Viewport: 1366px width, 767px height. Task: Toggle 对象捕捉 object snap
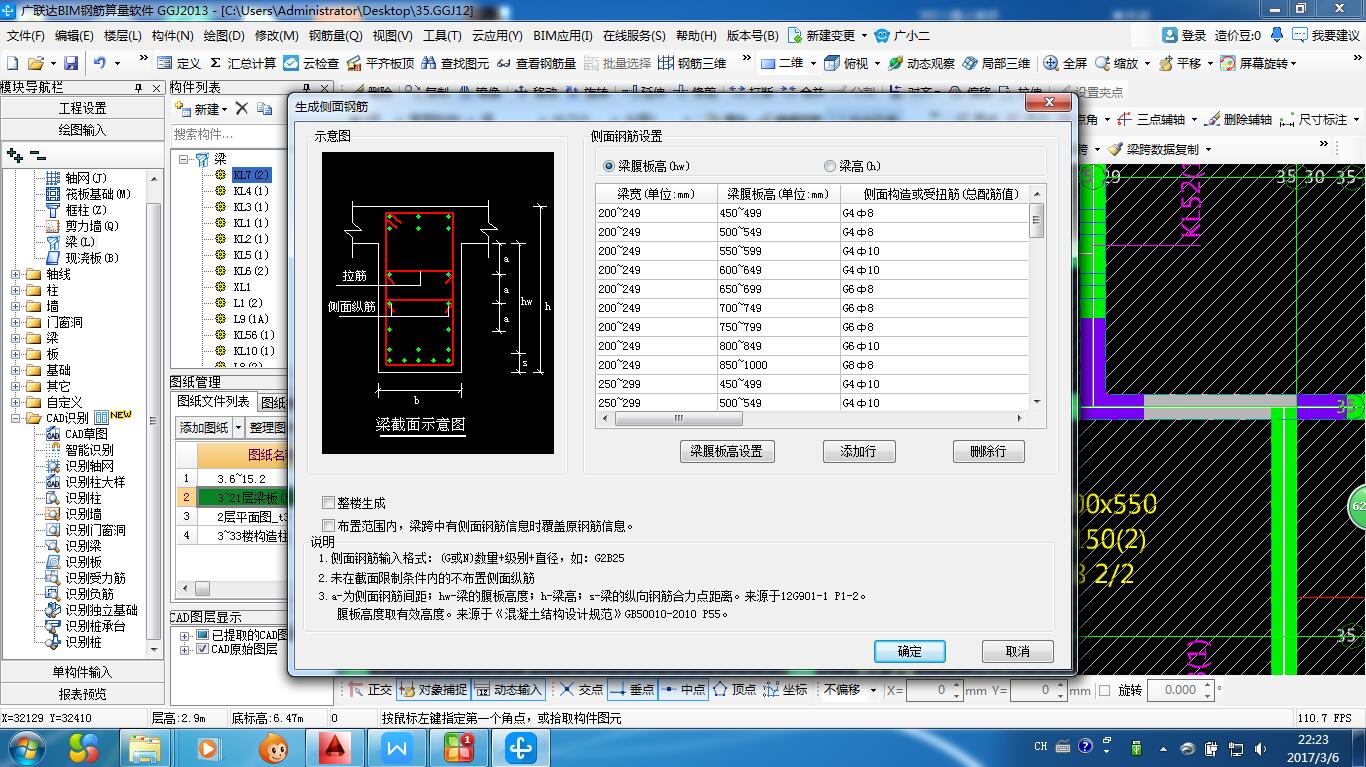pyautogui.click(x=433, y=689)
